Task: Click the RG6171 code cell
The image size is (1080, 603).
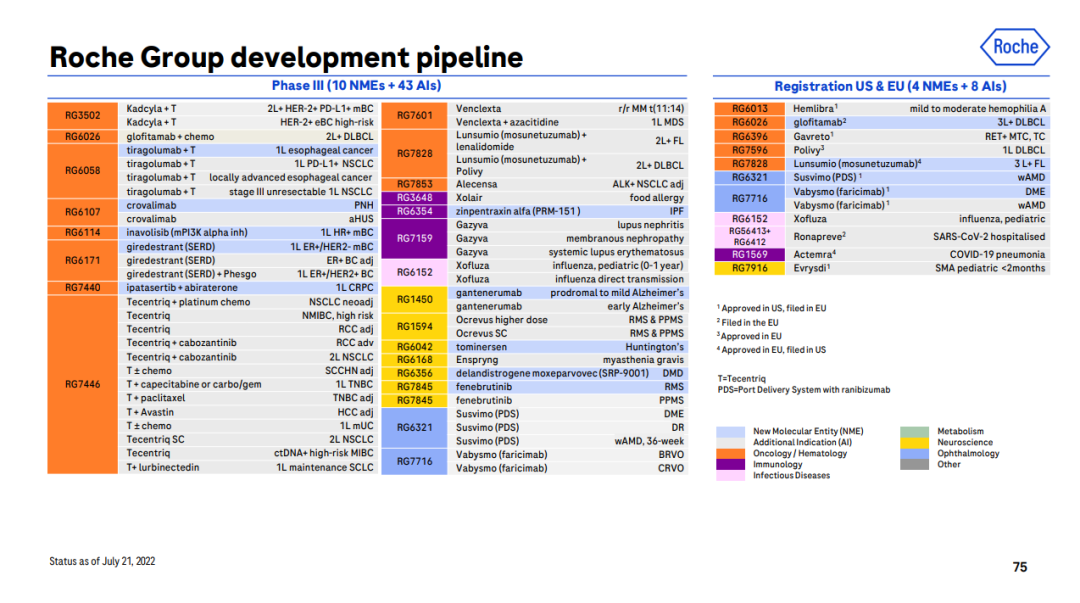Action: tap(83, 260)
